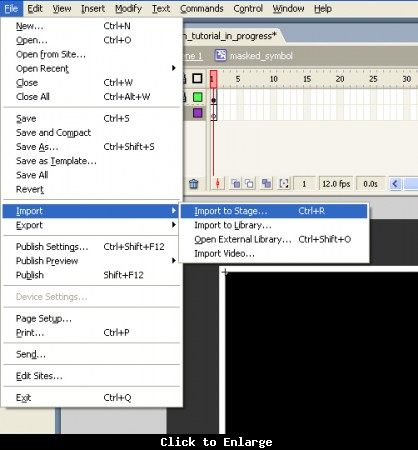Open the Edit menu
The image size is (418, 450).
(x=35, y=8)
